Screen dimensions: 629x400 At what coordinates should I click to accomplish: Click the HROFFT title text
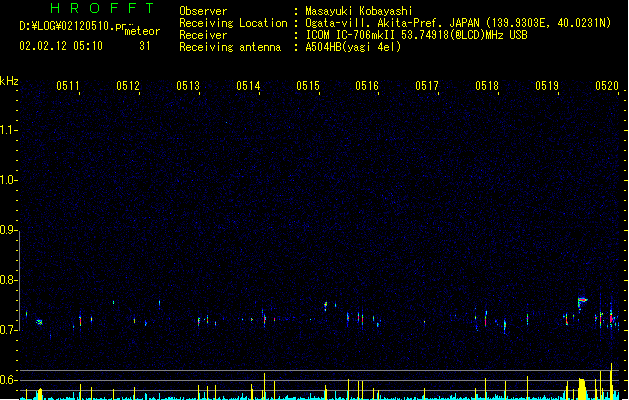[103, 8]
